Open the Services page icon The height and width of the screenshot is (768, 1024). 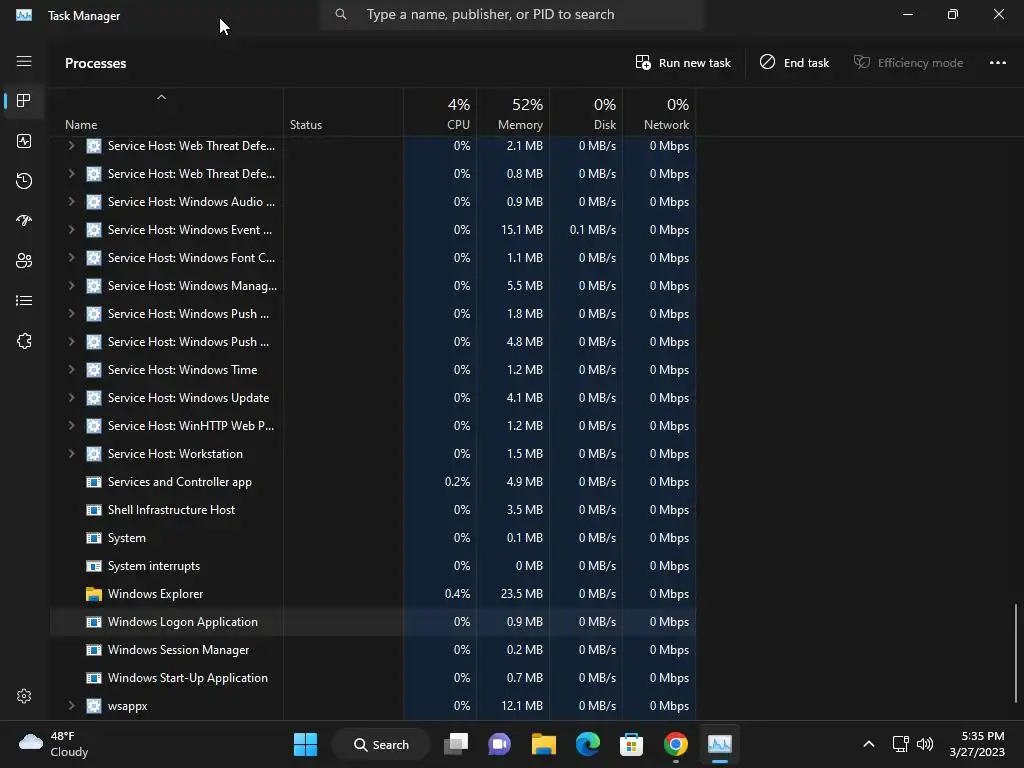tap(24, 341)
